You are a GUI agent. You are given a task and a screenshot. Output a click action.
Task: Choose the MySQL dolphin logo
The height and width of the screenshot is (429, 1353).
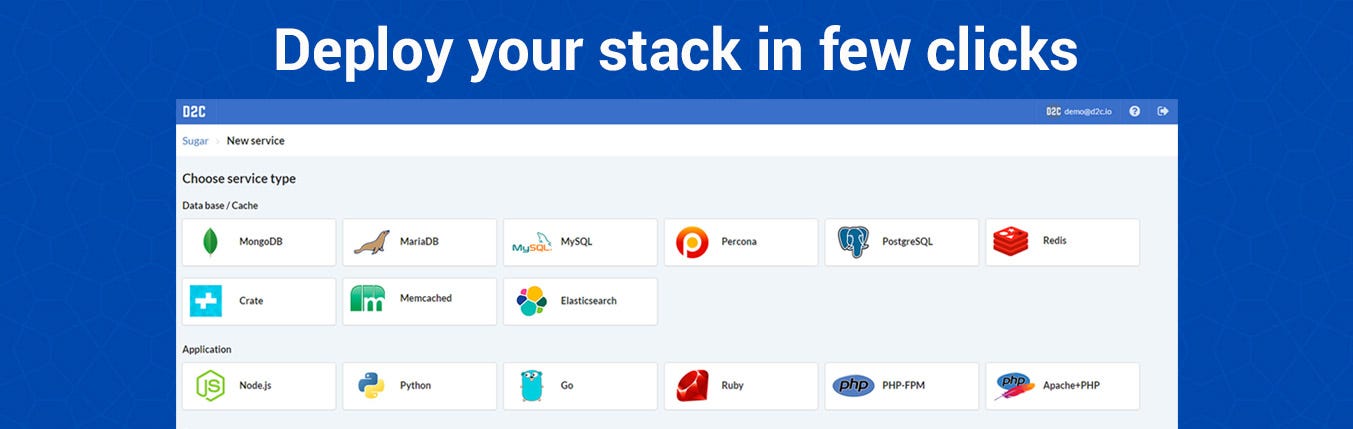coord(531,243)
